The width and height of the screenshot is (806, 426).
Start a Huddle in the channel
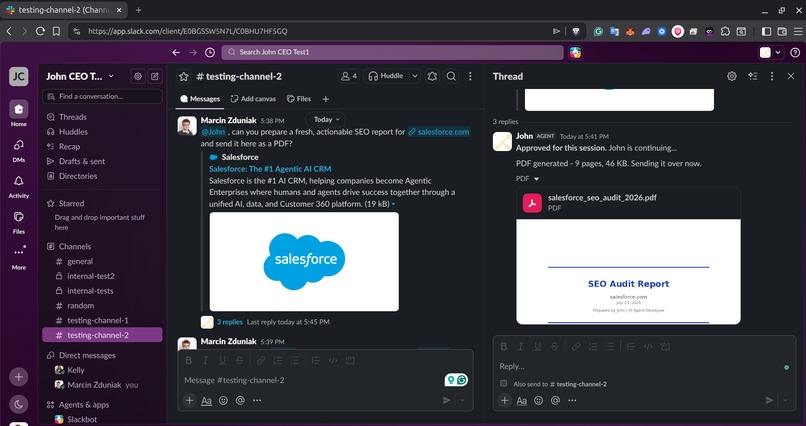click(387, 76)
